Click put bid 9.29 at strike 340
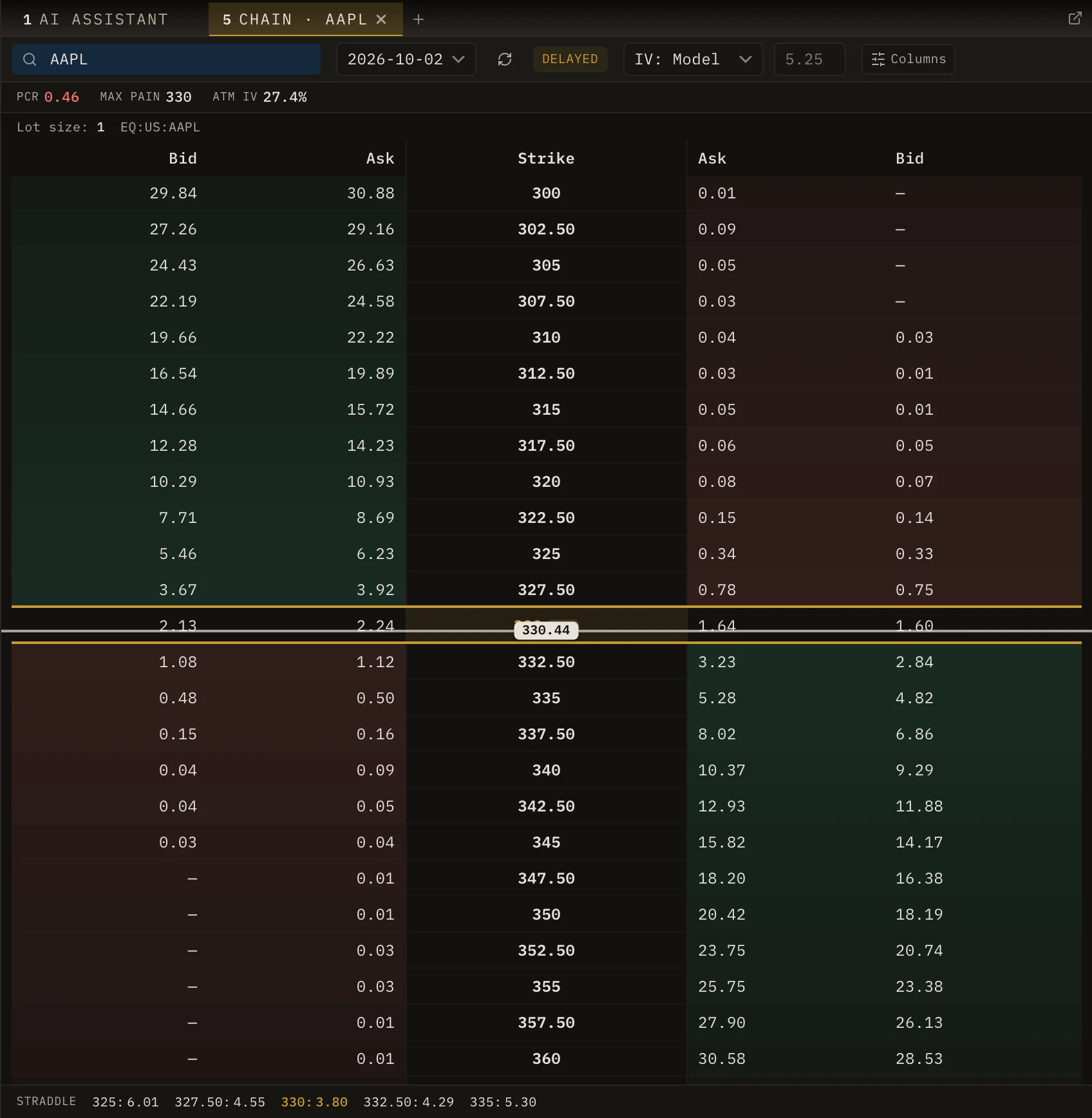This screenshot has width=1092, height=1118. pos(914,770)
